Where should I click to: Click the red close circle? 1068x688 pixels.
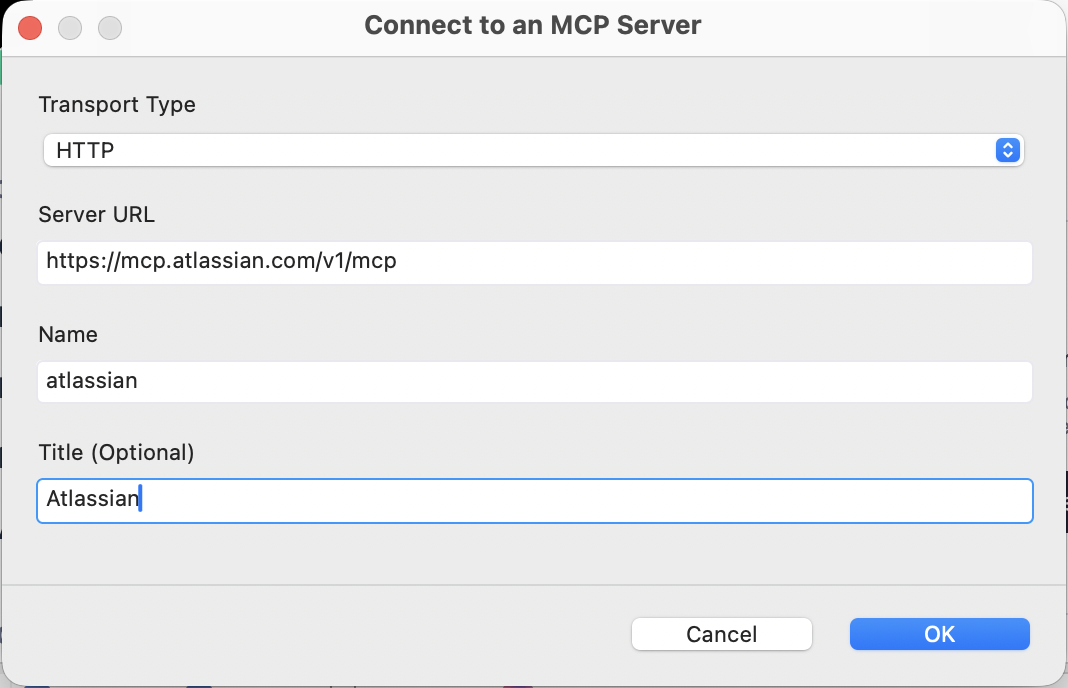[30, 27]
